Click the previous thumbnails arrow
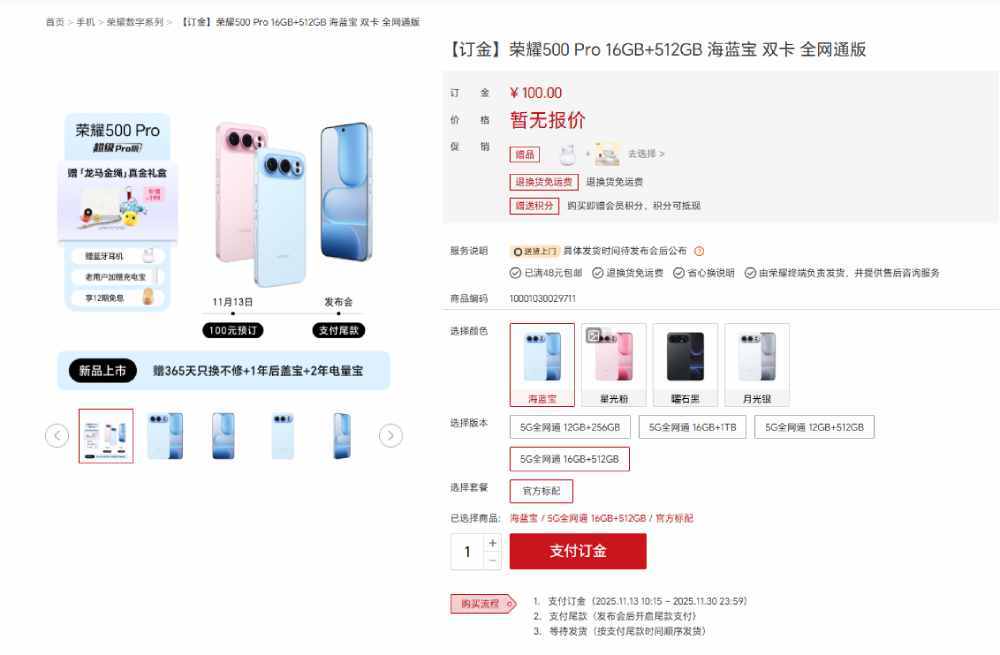1000x655 pixels. tap(57, 436)
